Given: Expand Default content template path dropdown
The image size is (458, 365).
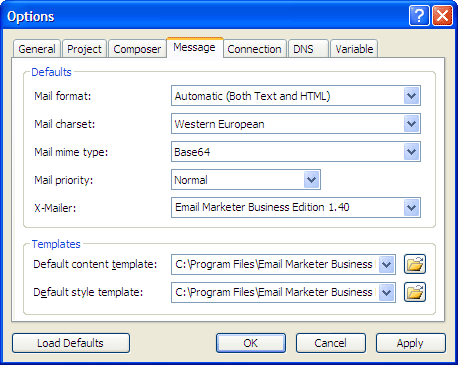Looking at the screenshot, I should point(387,265).
